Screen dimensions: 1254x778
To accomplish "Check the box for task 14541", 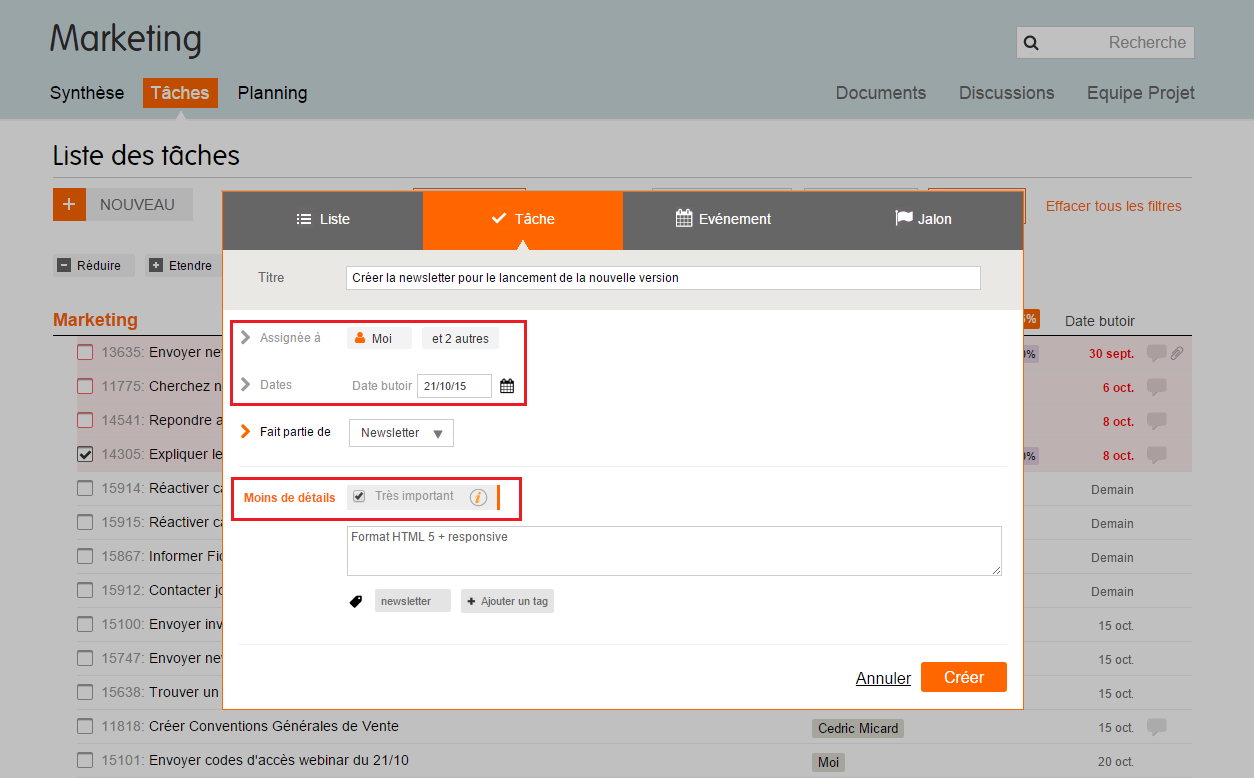I will [x=86, y=420].
